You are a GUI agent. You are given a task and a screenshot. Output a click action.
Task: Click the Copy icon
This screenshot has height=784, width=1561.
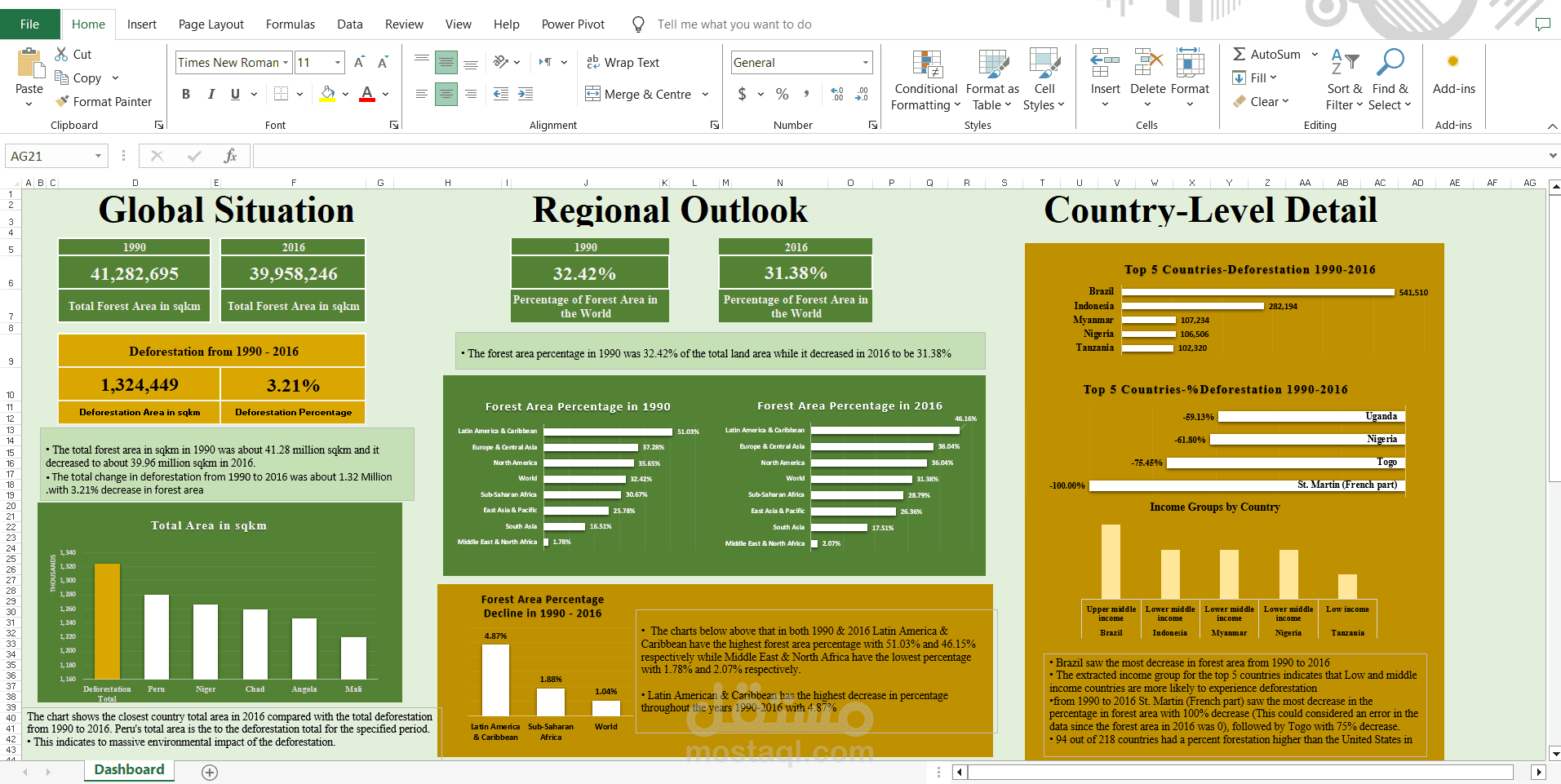pos(61,78)
